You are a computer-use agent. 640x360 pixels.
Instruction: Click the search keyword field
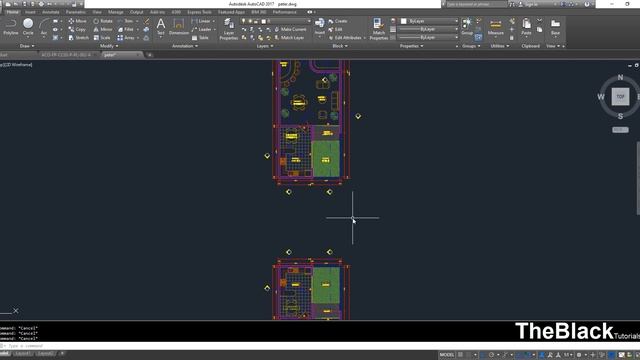click(x=476, y=4)
